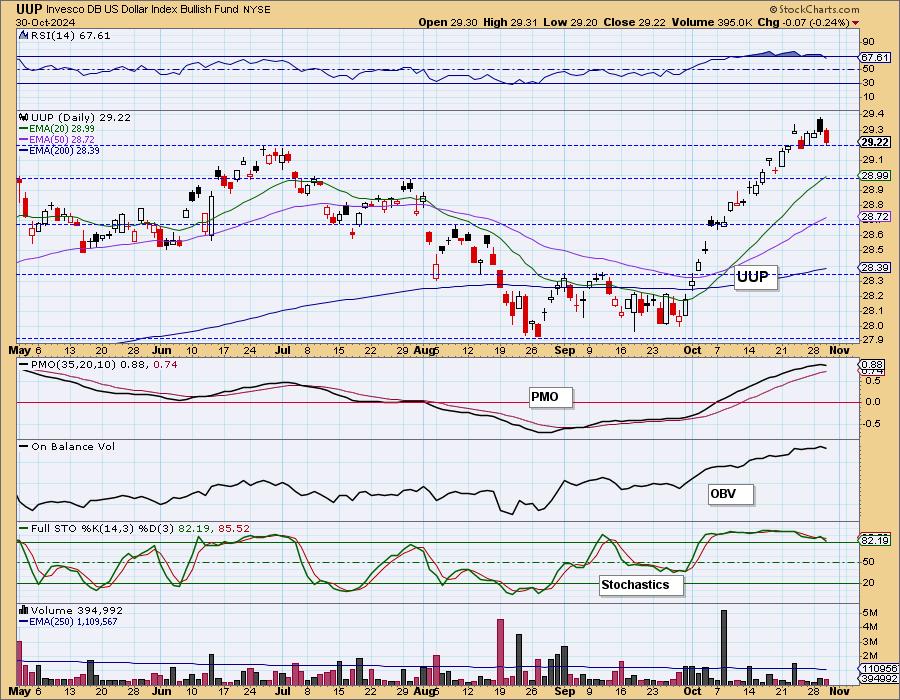
Task: Click the red down arrow beside Chg
Action: pos(856,23)
